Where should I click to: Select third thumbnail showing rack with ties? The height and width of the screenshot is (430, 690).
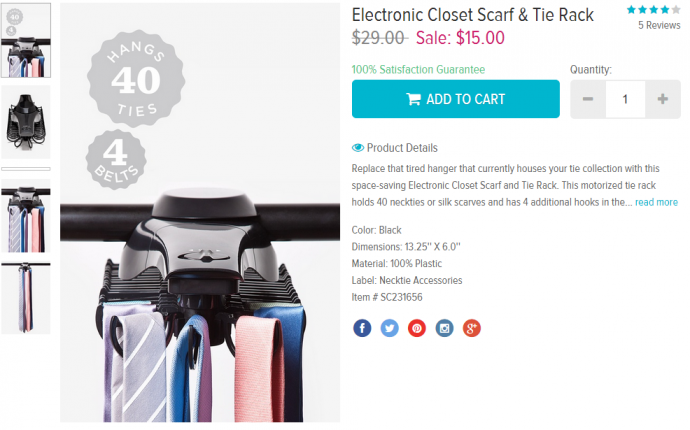coord(26,216)
